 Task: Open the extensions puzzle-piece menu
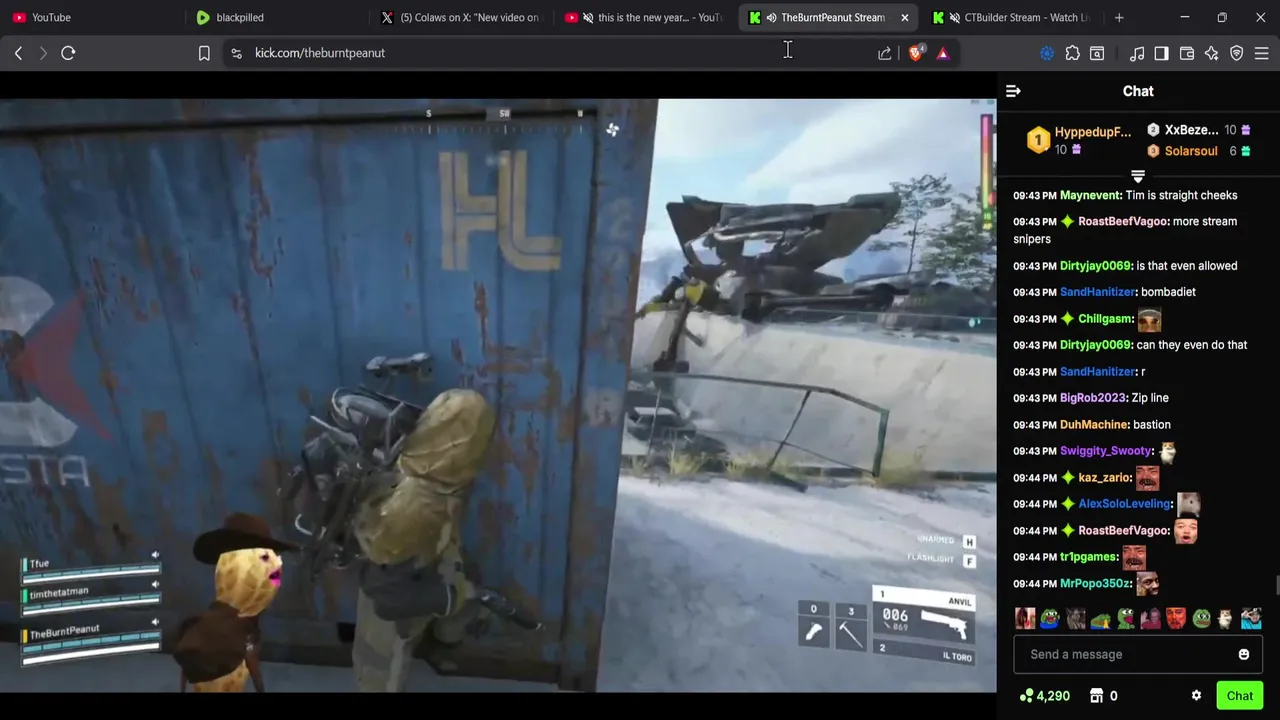point(1072,53)
